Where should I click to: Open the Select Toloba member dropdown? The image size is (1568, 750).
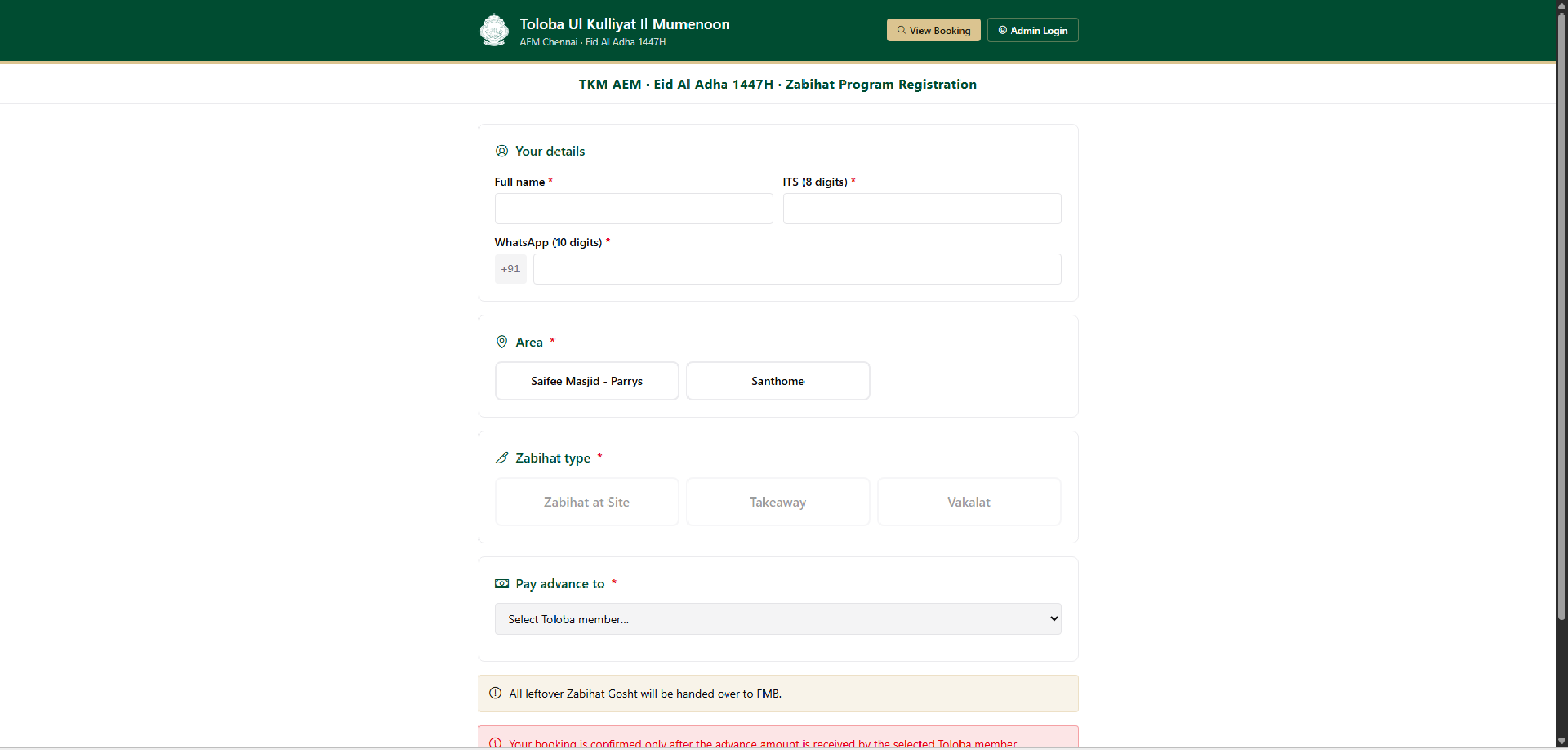point(778,618)
